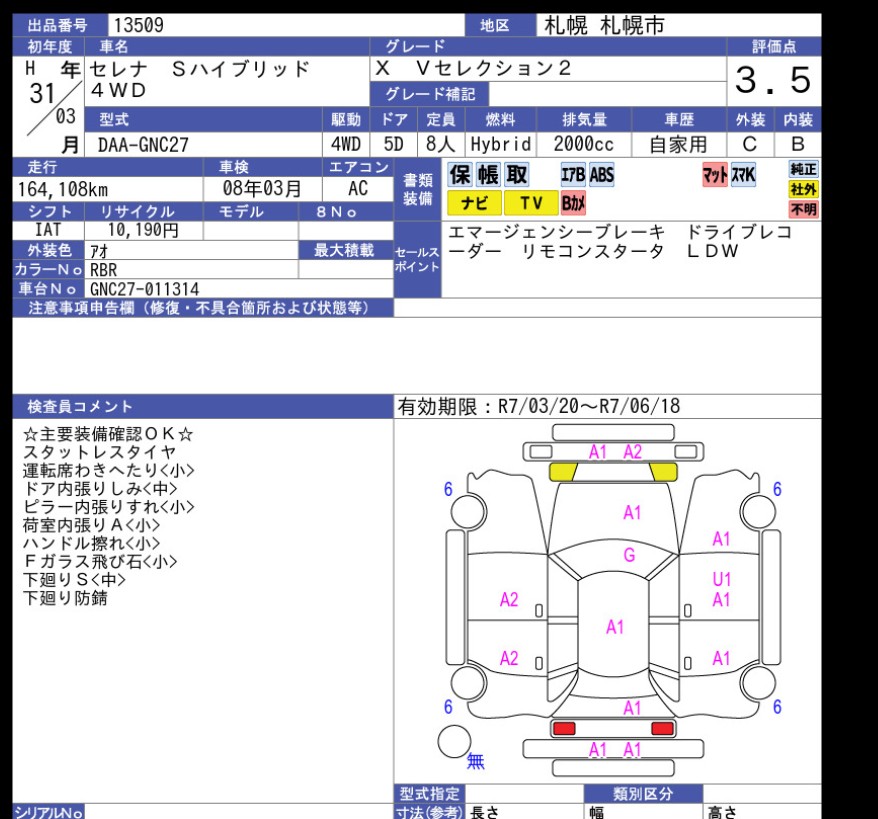Click the car name セレナ Sハイブリッド
The height and width of the screenshot is (819, 878).
200,69
